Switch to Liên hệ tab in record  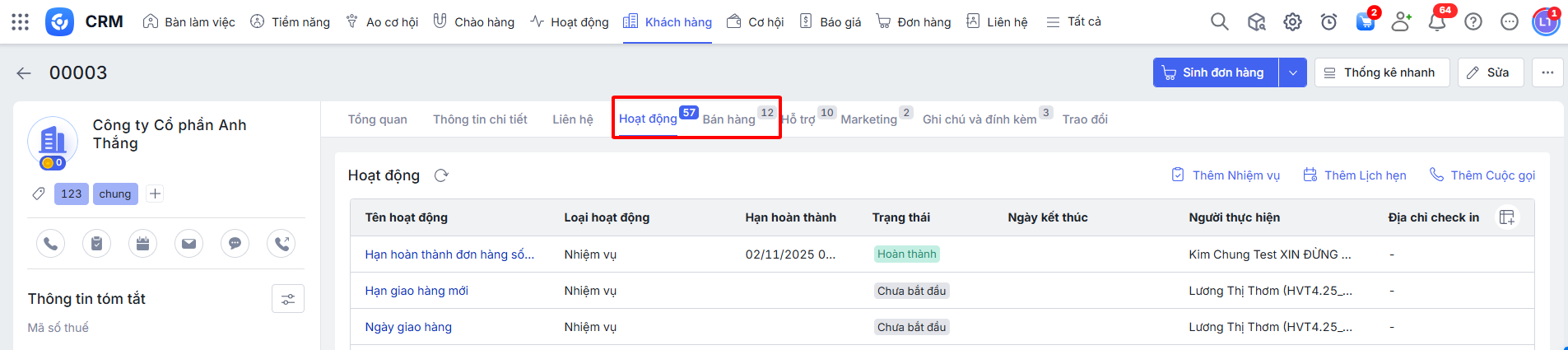tap(573, 119)
